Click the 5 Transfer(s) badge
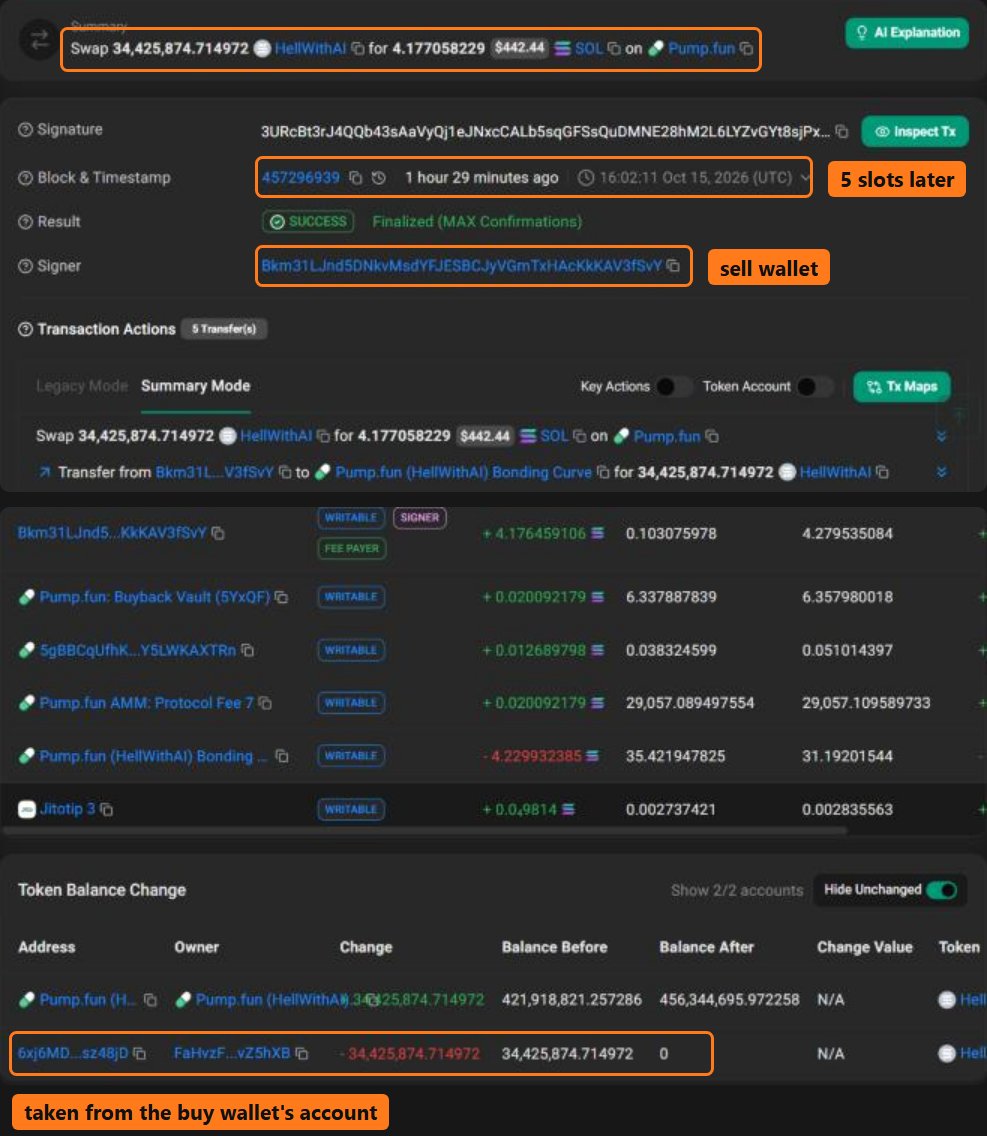 tap(224, 329)
